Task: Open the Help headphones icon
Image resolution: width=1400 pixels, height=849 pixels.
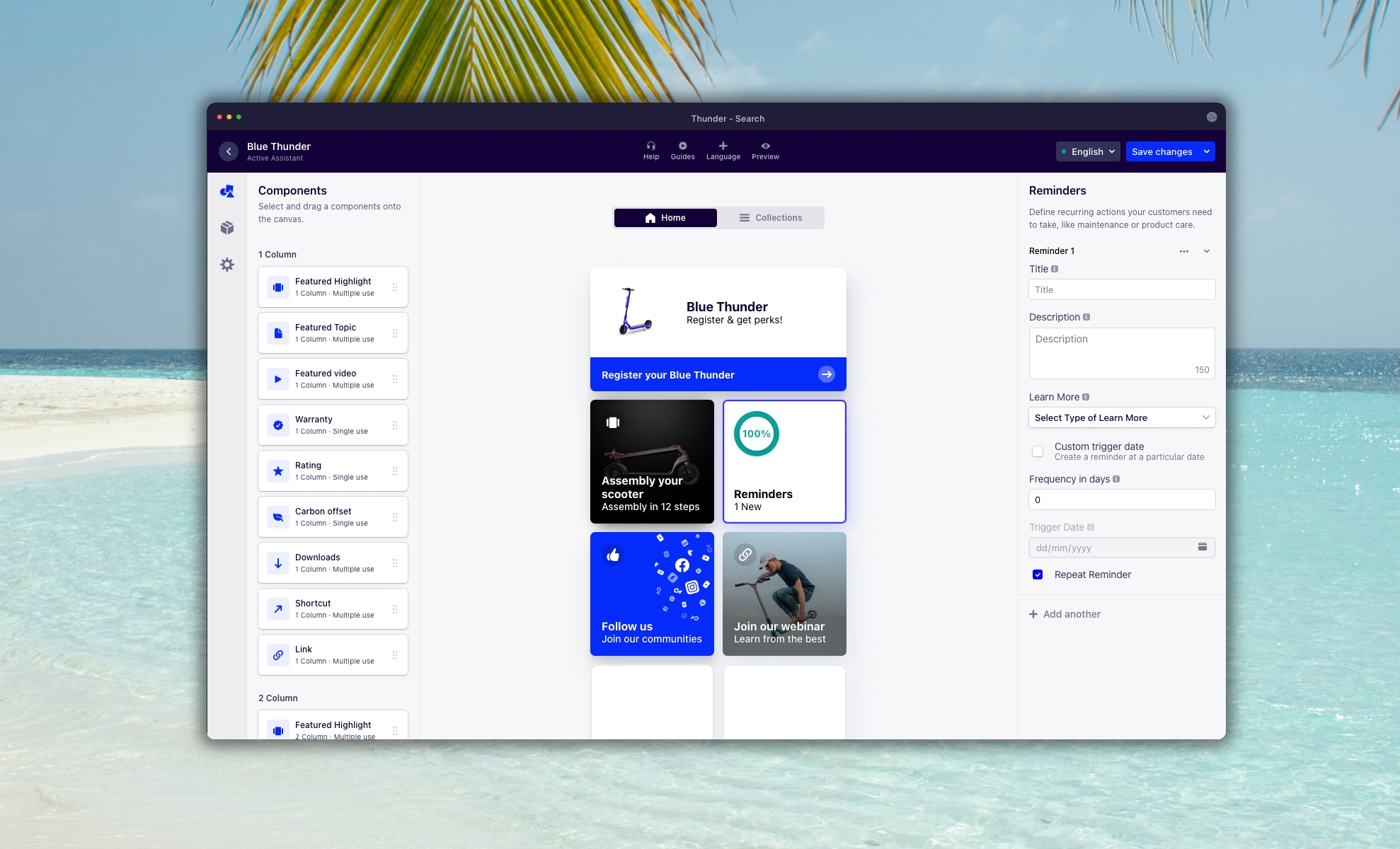Action: (650, 146)
